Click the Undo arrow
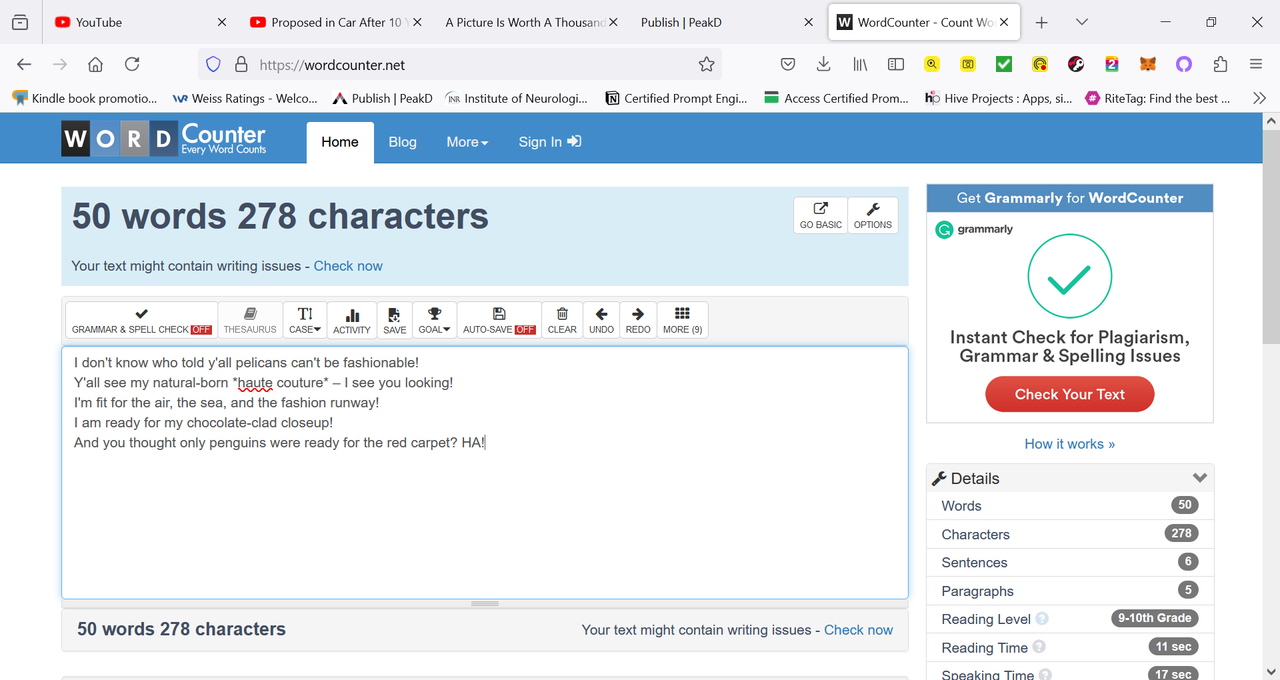 [602, 320]
